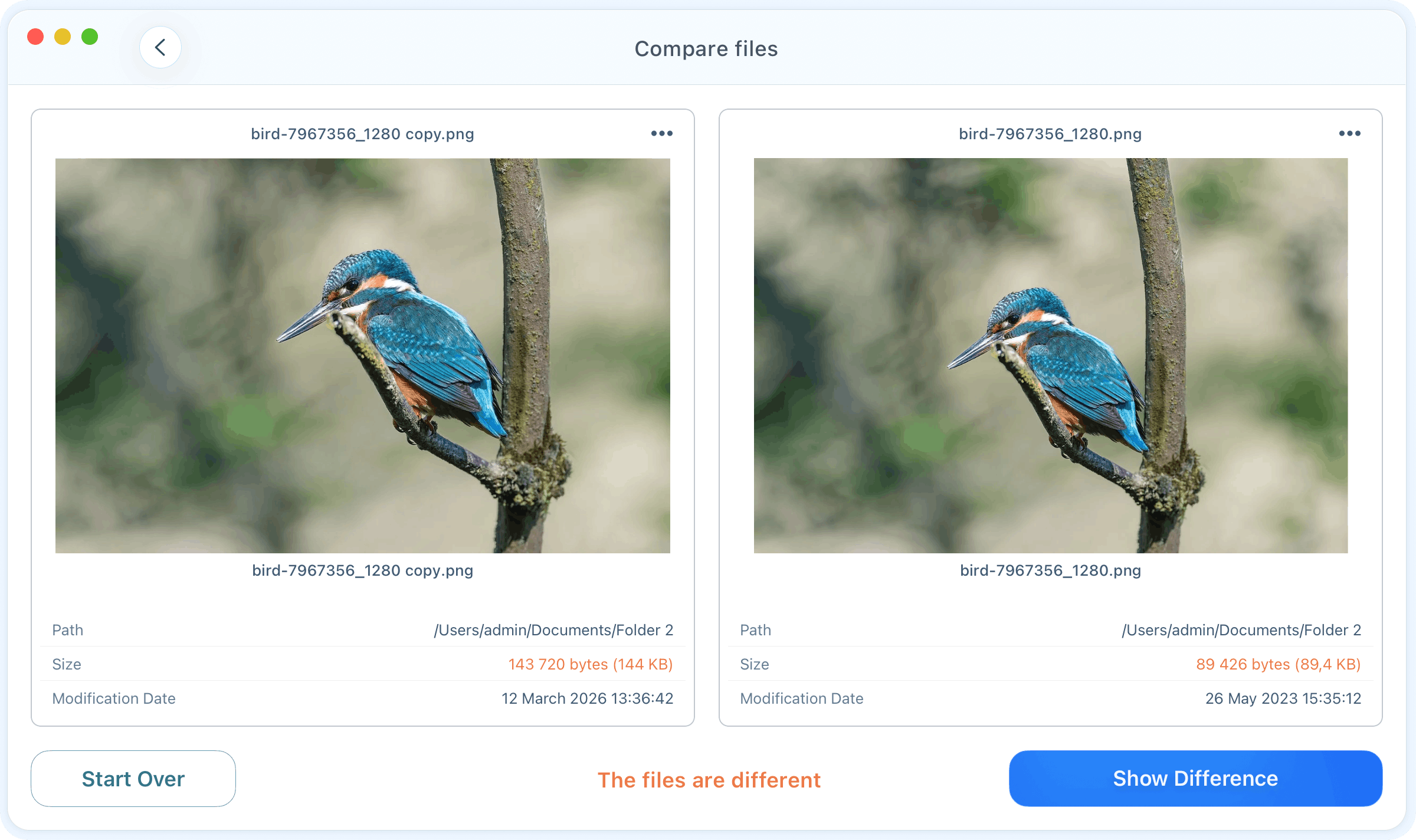Select the left kingfisher image preview
The height and width of the screenshot is (840, 1416).
pos(363,356)
